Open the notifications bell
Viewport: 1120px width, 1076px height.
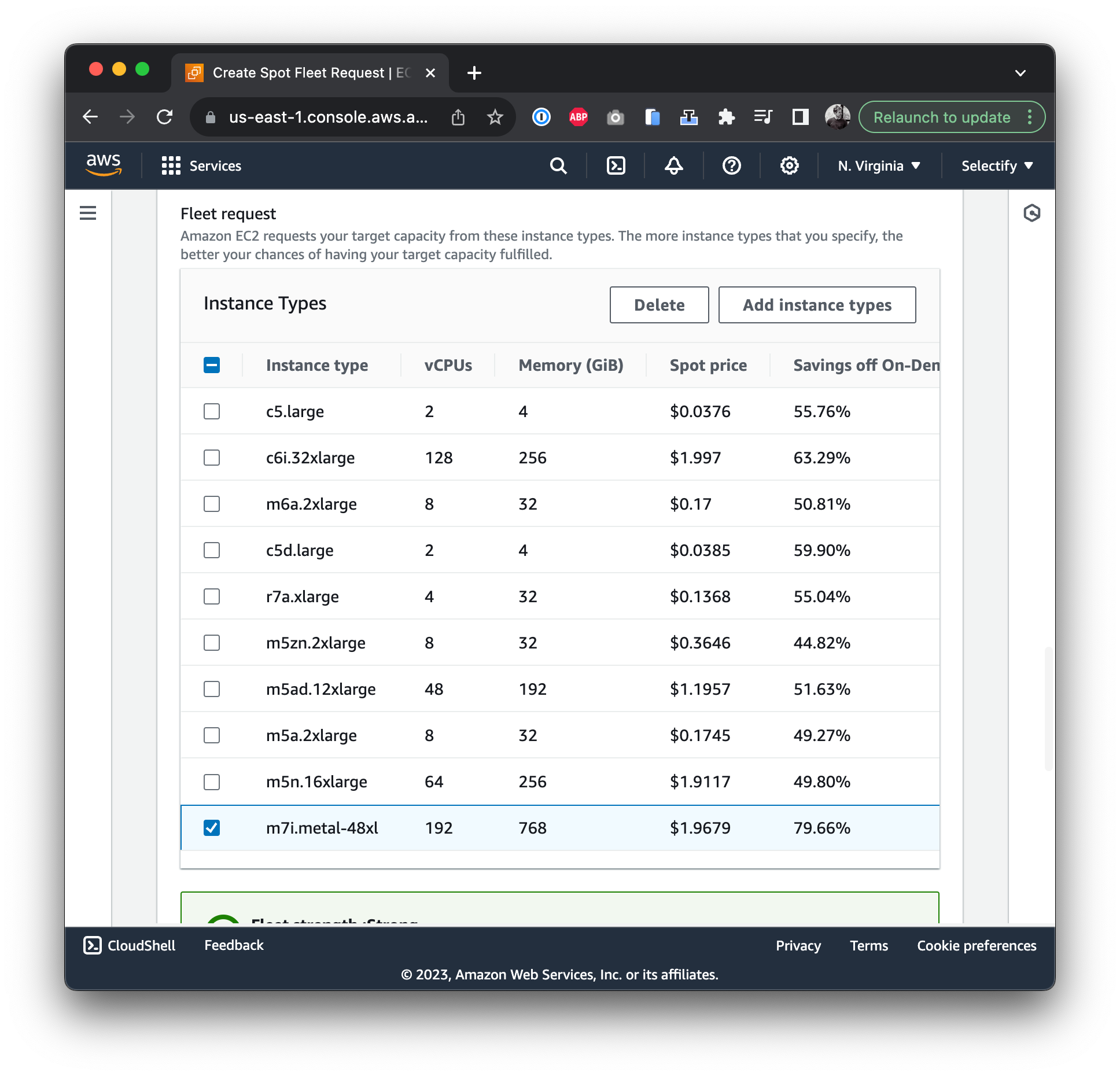(673, 165)
